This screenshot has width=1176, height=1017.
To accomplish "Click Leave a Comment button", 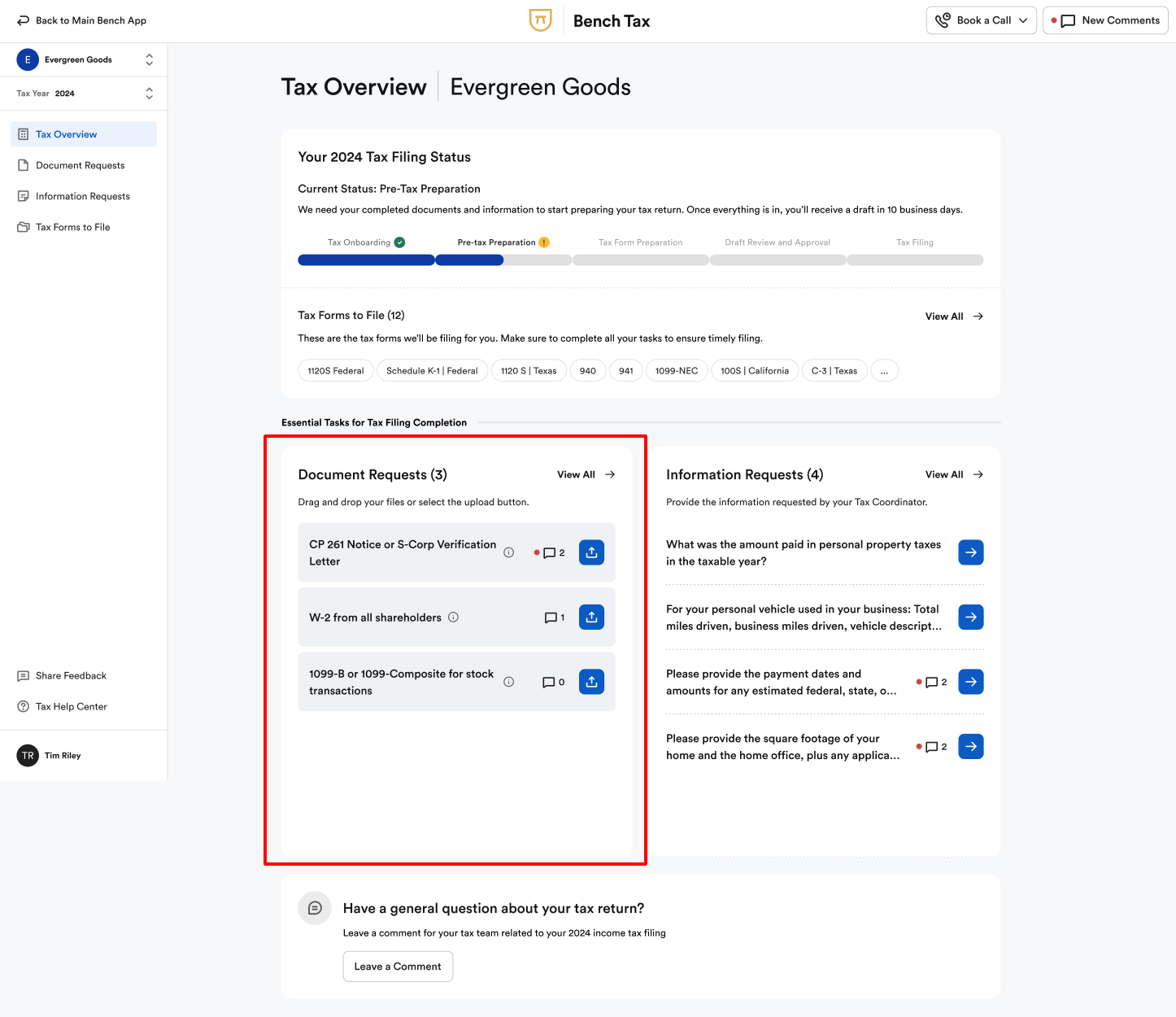I will (398, 967).
